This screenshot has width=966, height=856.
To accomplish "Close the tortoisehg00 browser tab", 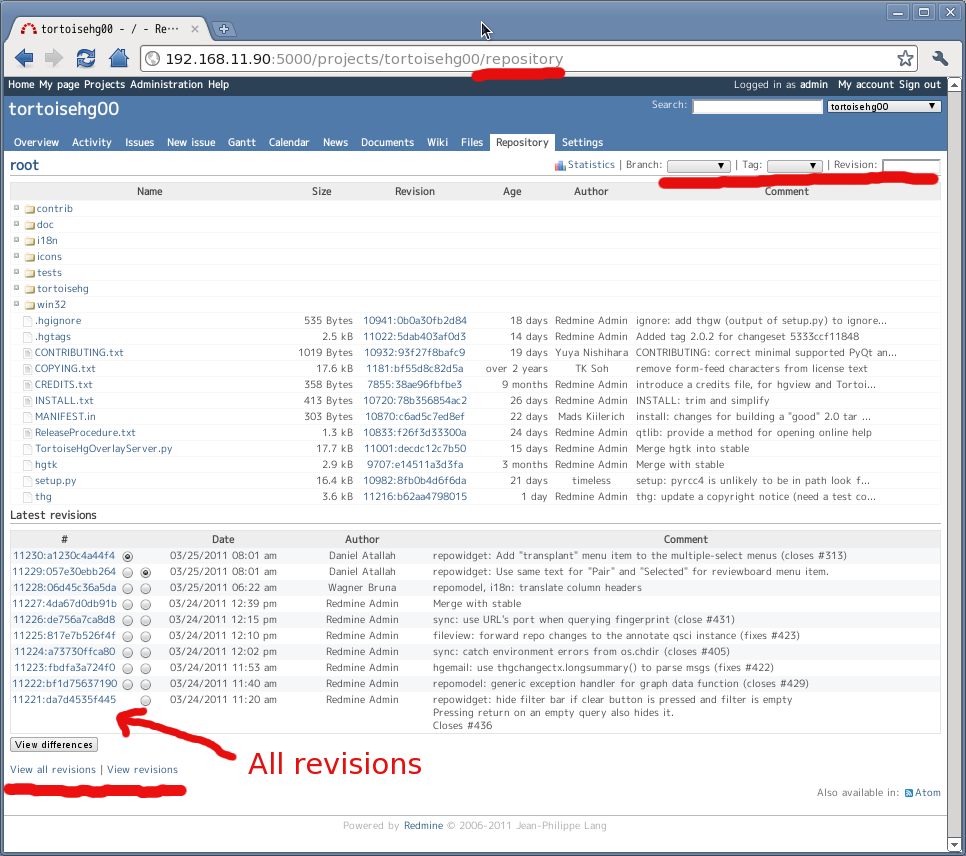I will coord(195,29).
